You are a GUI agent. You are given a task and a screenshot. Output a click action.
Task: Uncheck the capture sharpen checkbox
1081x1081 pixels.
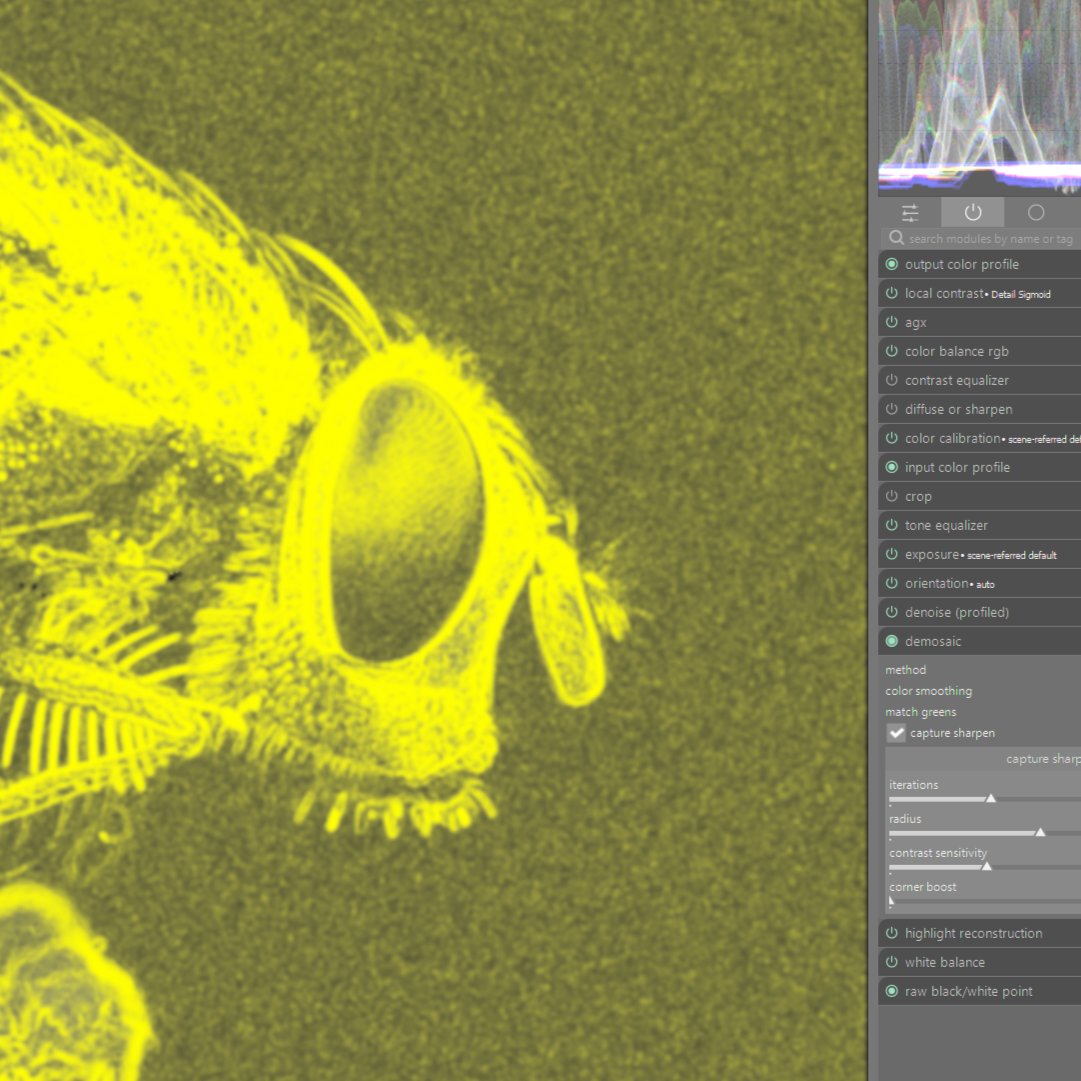(897, 733)
